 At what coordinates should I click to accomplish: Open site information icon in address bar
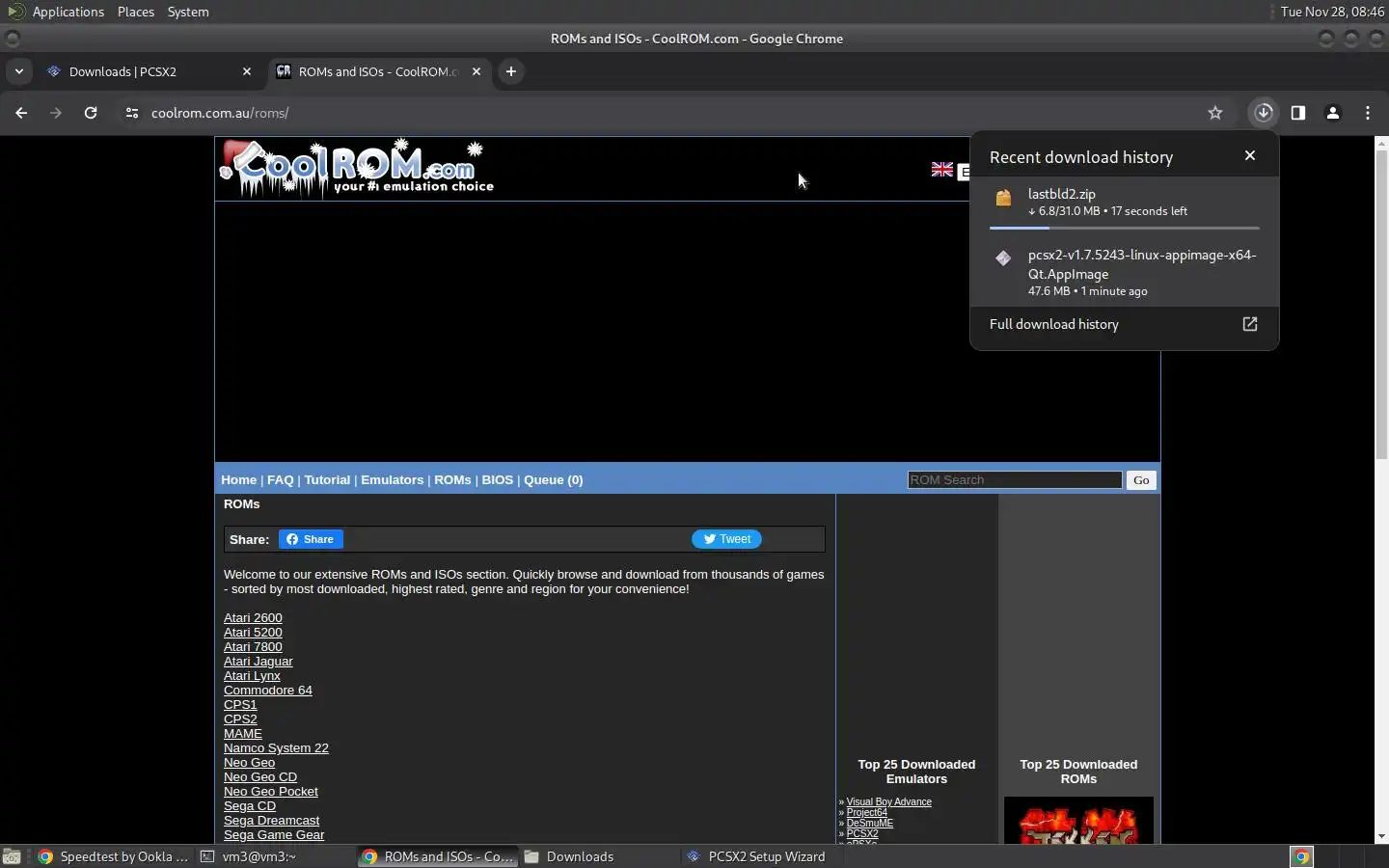(x=132, y=113)
